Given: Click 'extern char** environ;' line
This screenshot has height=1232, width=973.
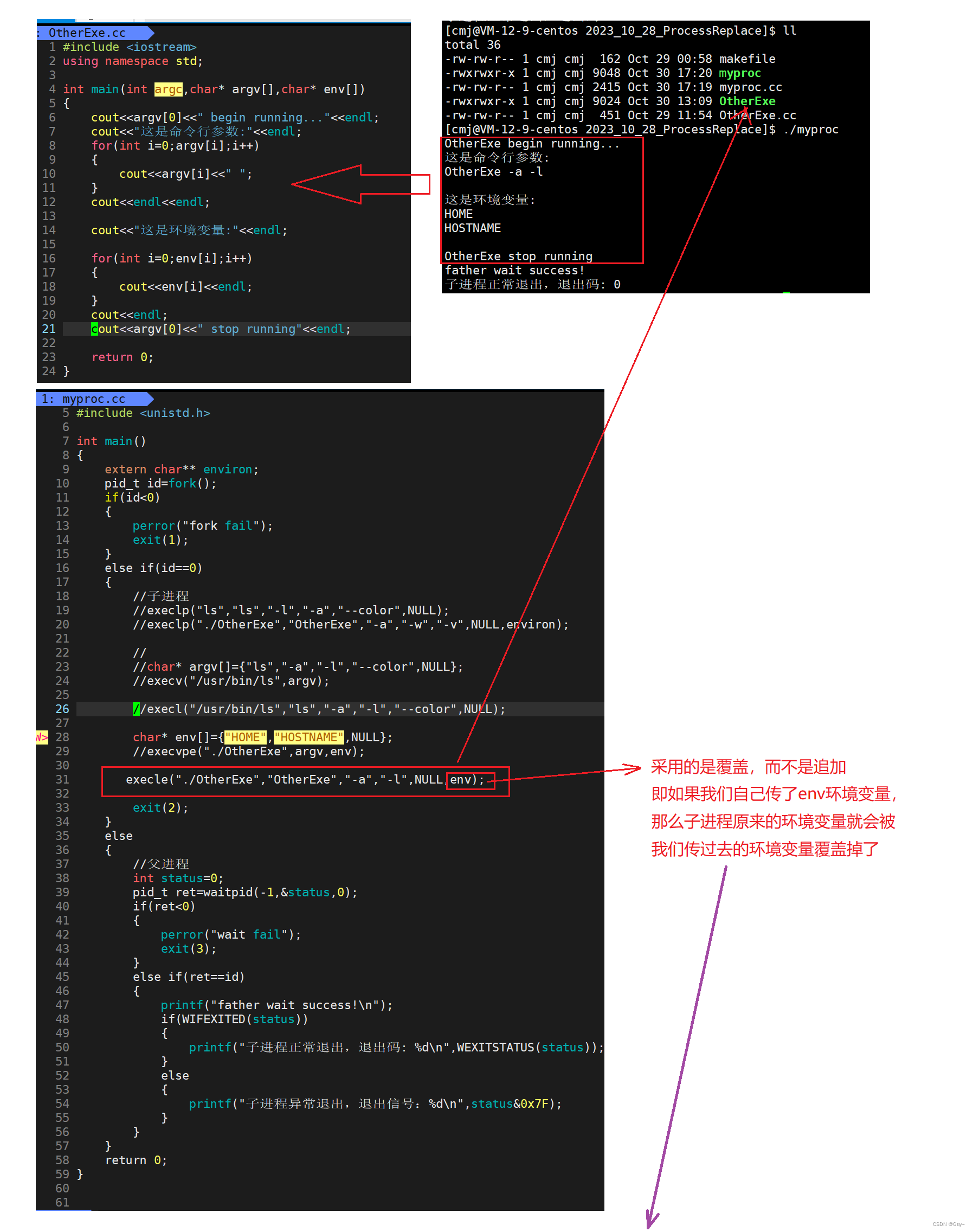Looking at the screenshot, I should click(x=182, y=470).
